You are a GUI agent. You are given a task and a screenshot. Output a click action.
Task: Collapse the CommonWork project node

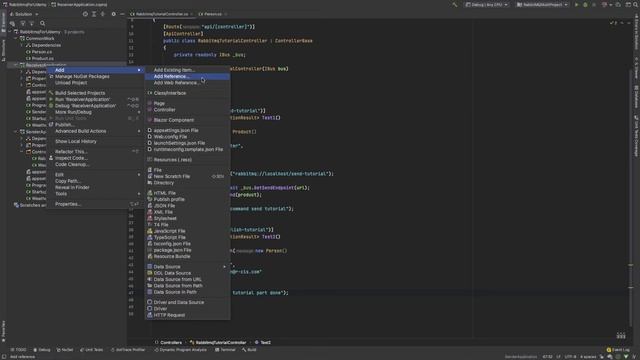(16, 38)
